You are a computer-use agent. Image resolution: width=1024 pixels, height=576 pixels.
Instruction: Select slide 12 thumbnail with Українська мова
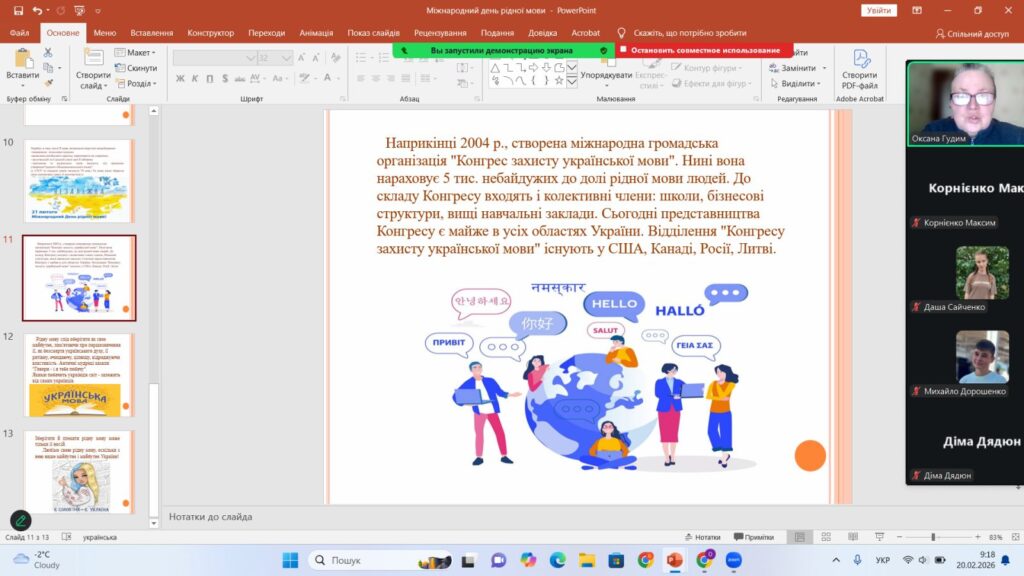click(79, 375)
